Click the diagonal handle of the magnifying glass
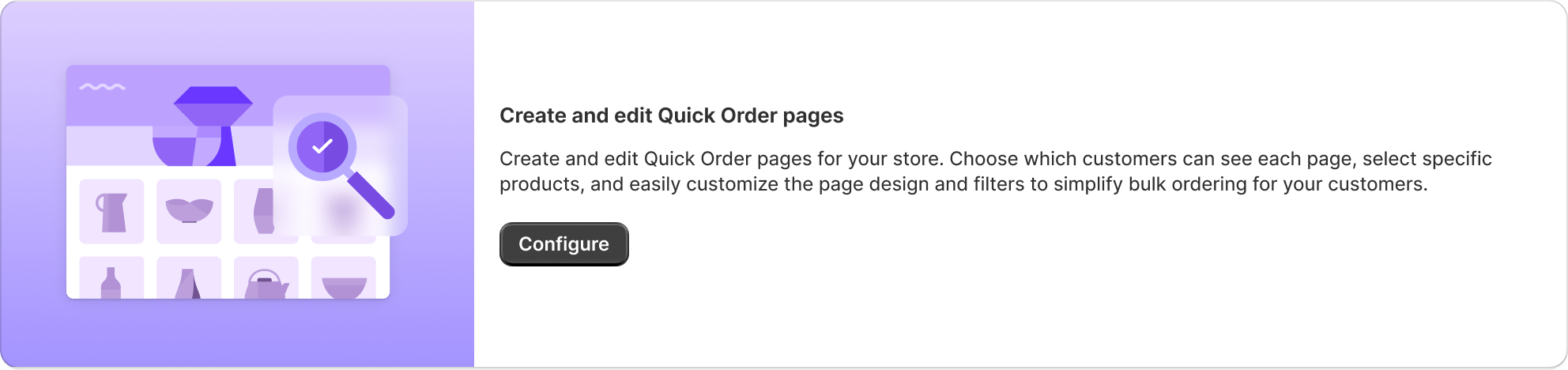 [371, 195]
